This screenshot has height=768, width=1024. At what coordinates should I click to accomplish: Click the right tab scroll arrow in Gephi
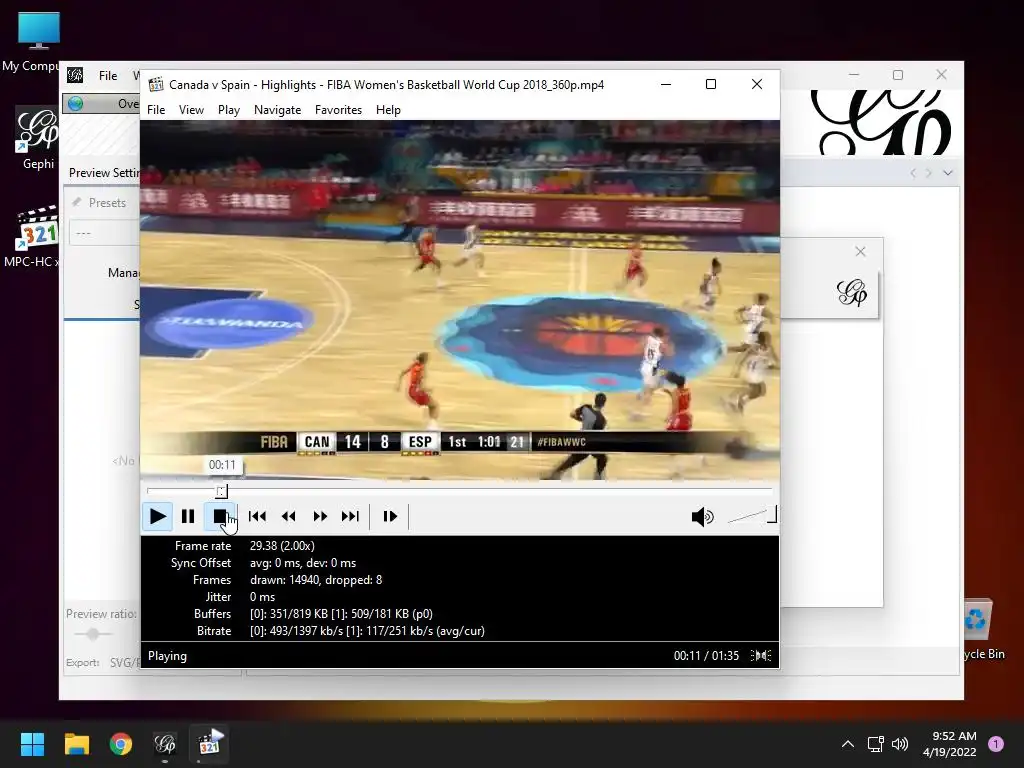coord(929,173)
